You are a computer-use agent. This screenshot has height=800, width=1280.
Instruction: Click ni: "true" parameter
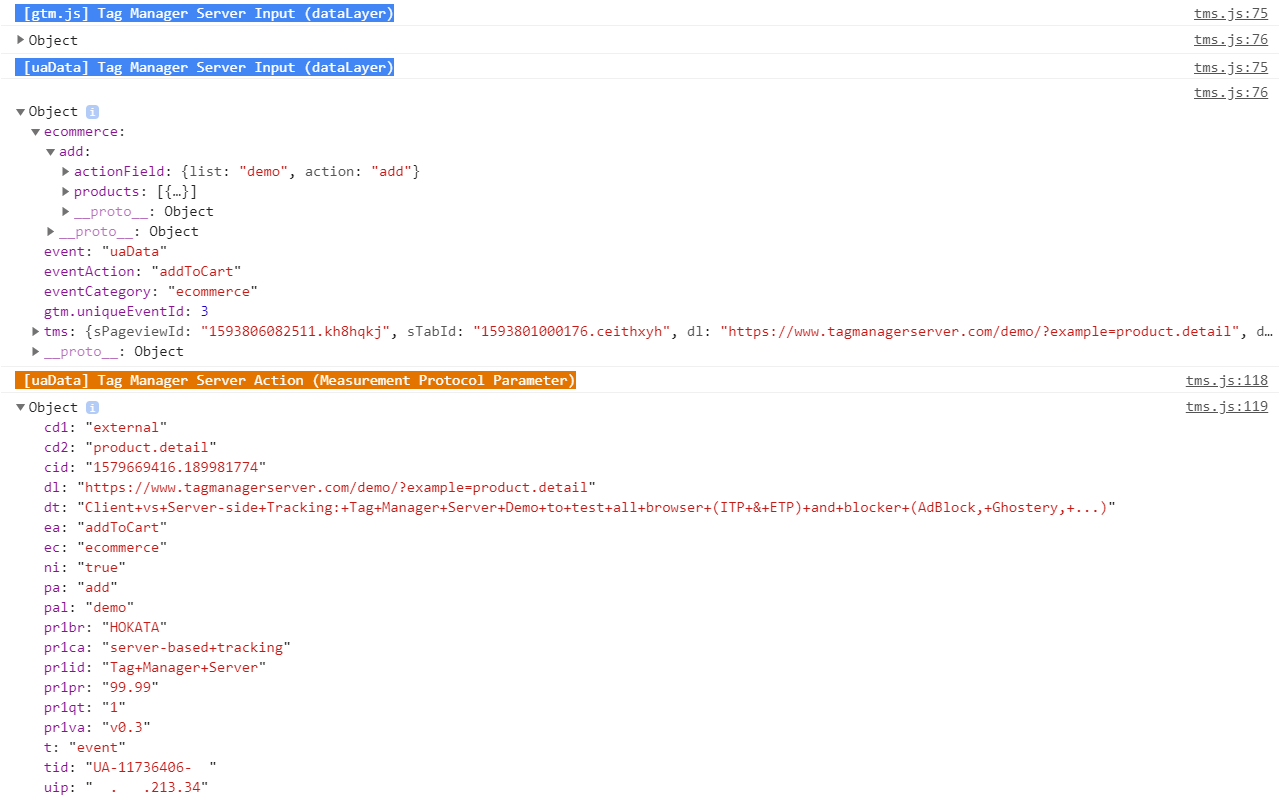pyautogui.click(x=85, y=568)
